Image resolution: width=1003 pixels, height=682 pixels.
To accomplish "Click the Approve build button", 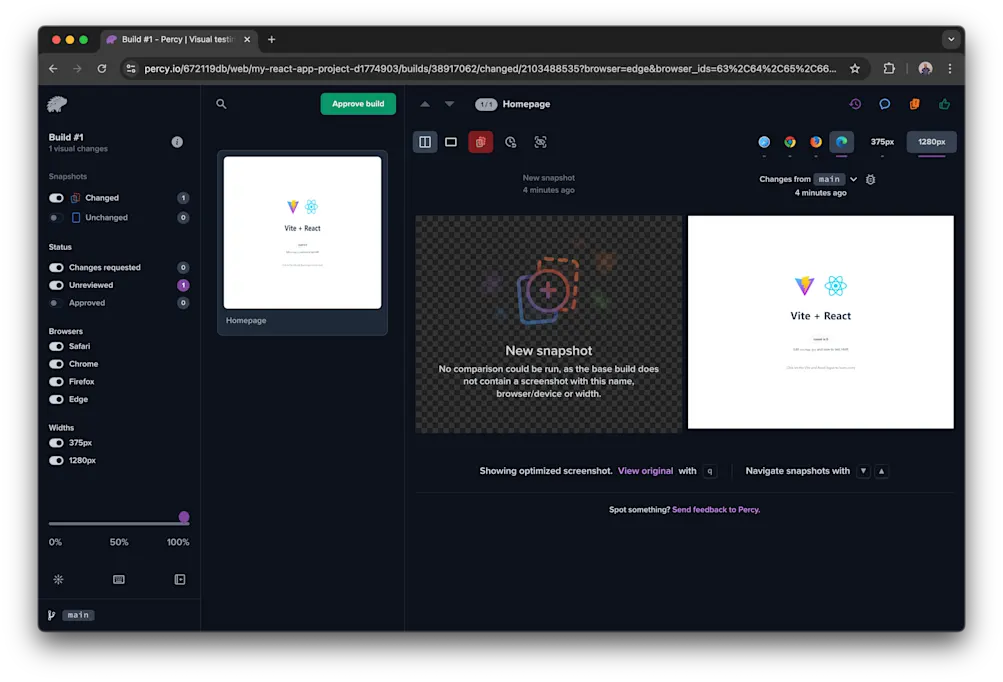I will click(357, 103).
